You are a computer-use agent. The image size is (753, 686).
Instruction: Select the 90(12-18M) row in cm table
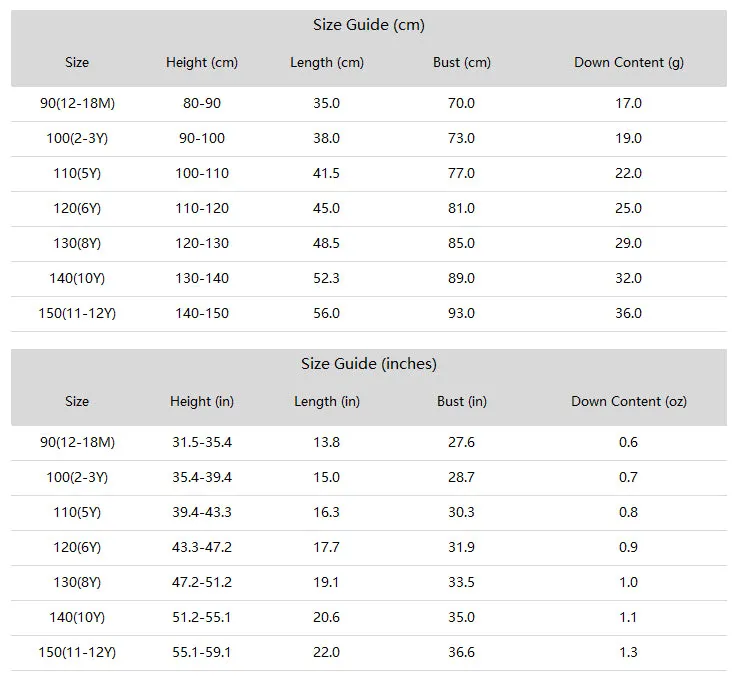coord(369,104)
